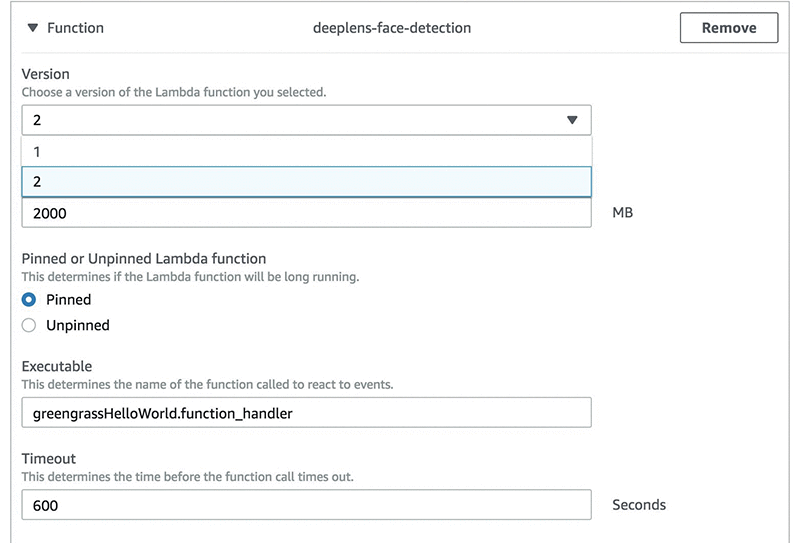Select the Pinned radio button
Viewport: 800px width, 543px height.
(x=29, y=299)
